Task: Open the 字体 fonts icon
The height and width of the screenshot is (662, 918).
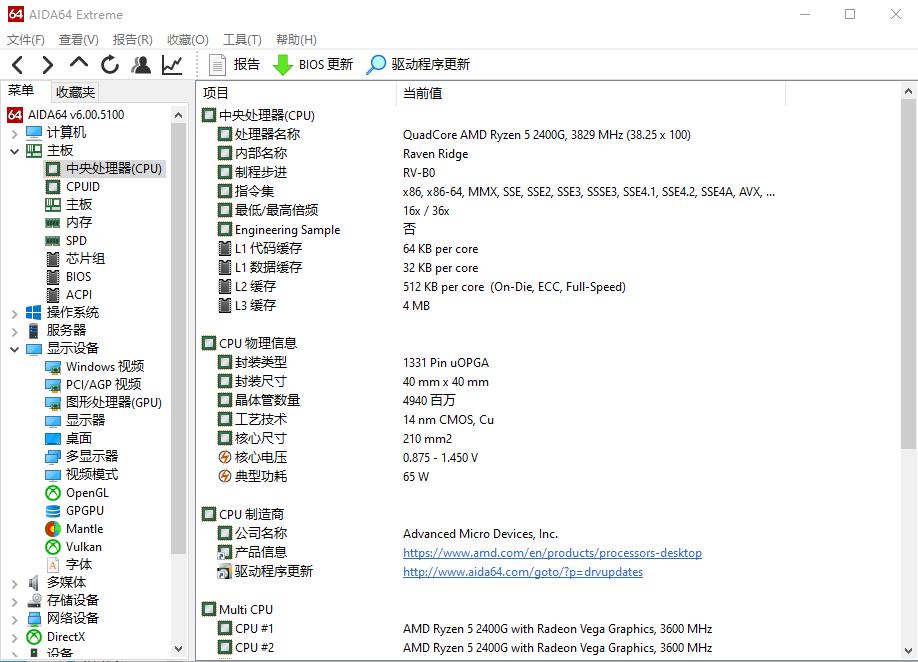Action: coord(54,564)
